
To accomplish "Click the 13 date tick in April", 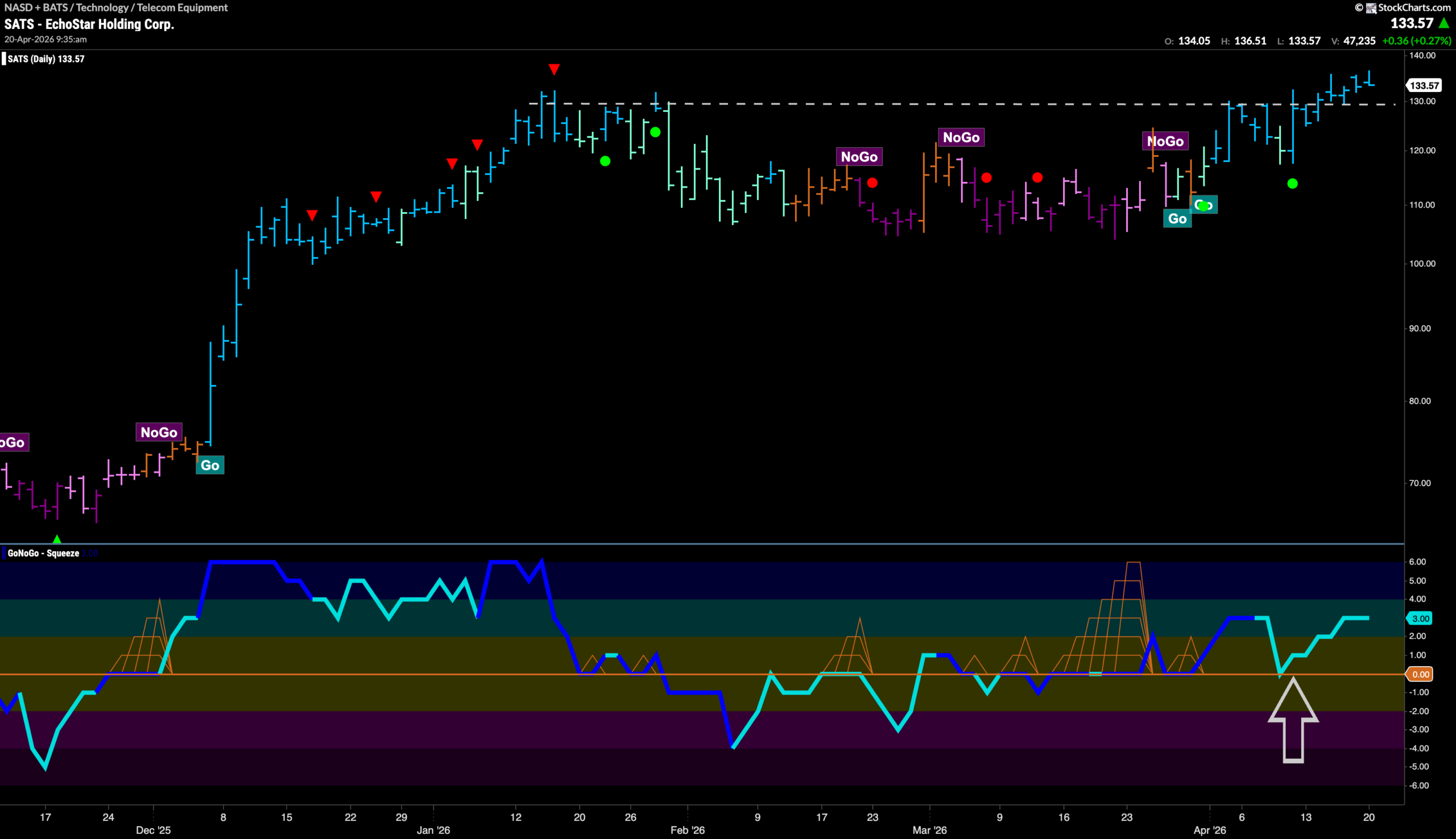I will tap(1305, 817).
